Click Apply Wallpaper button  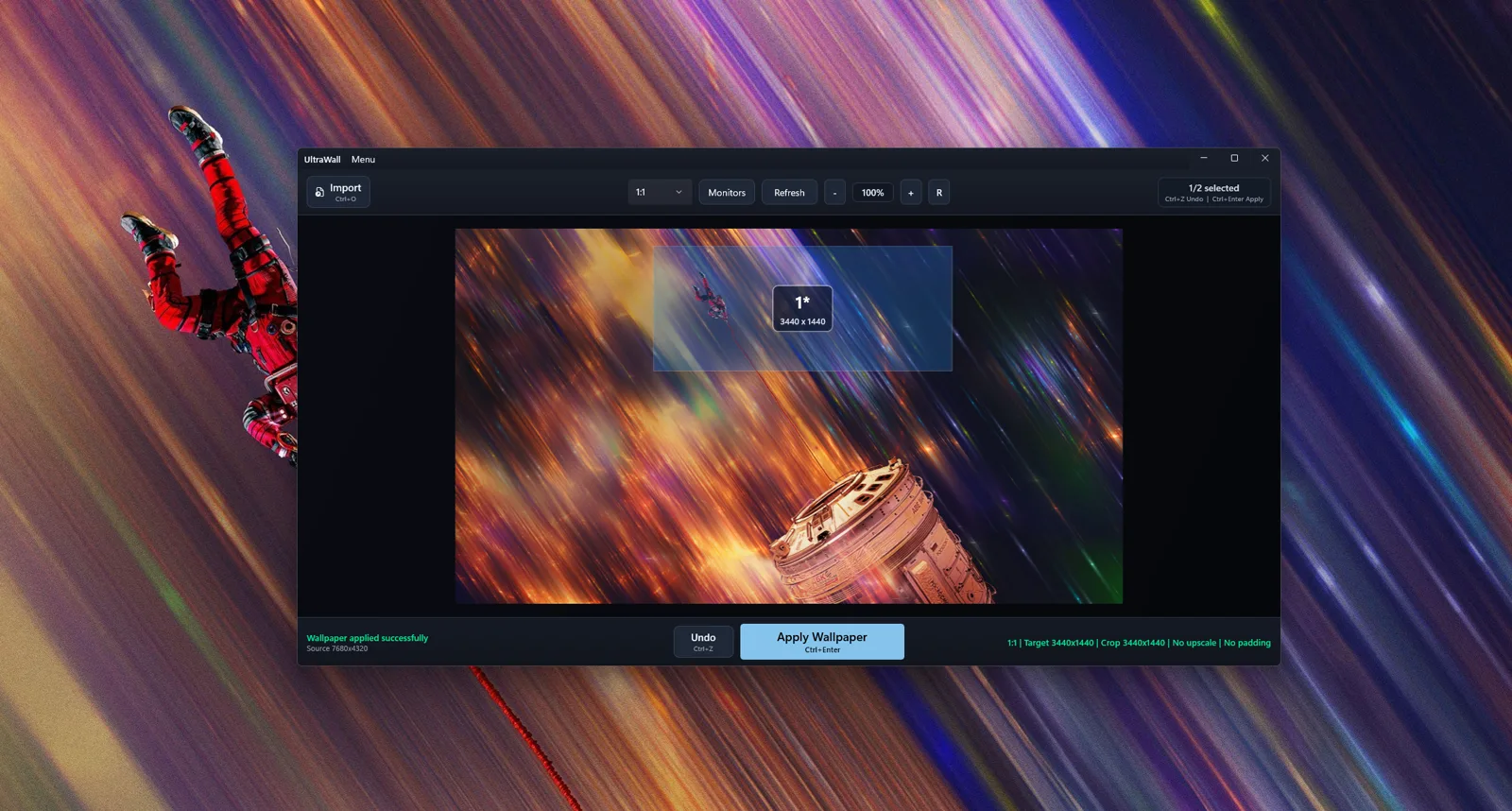point(822,642)
